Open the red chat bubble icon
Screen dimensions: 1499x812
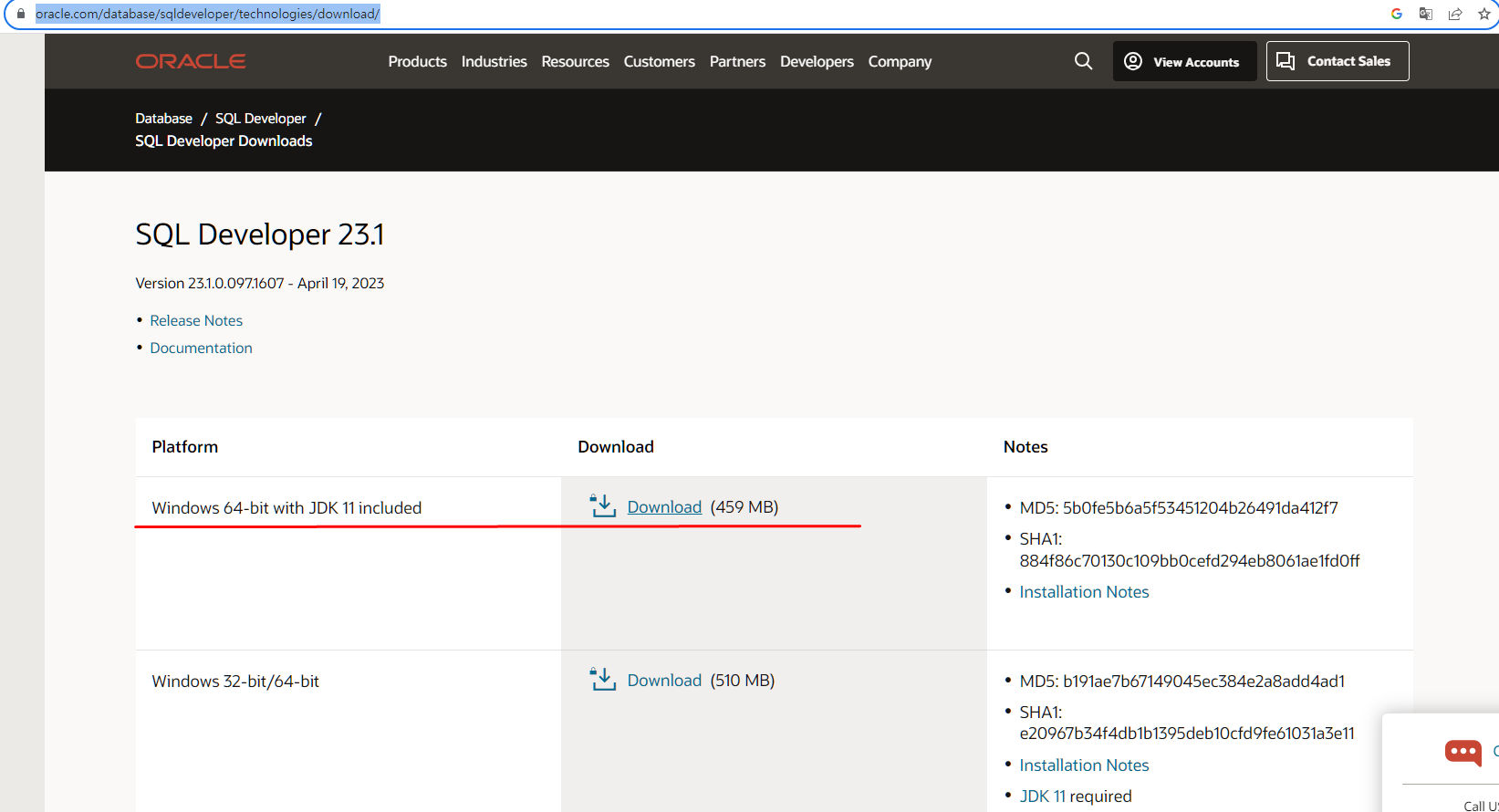click(x=1463, y=752)
